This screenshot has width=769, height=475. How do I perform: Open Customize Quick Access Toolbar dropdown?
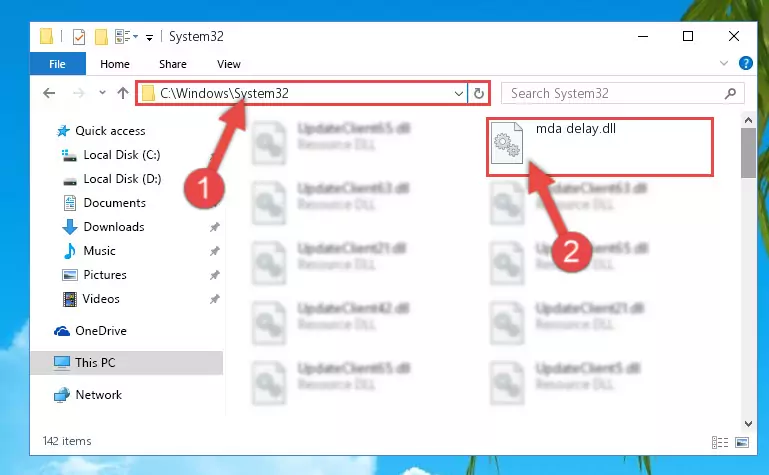(x=149, y=37)
